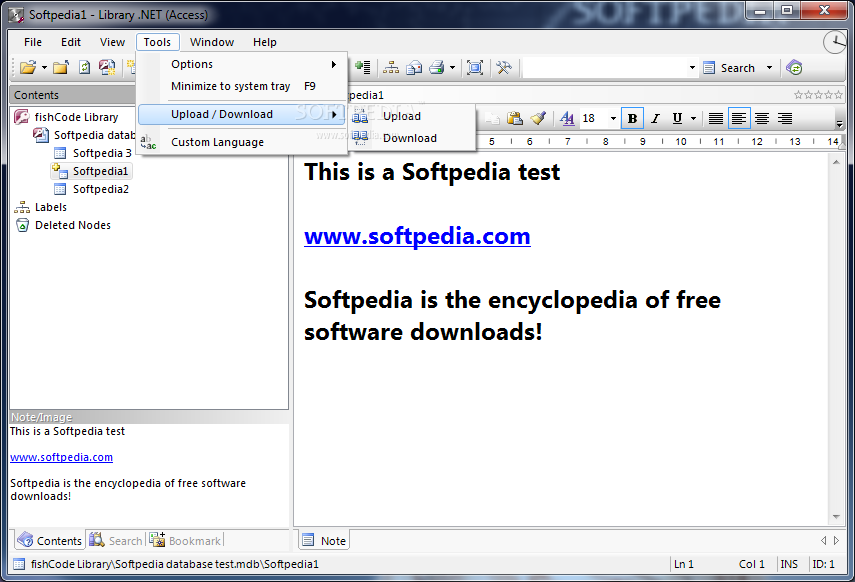Set text alignment to center
Screen dimensions: 855x582
762,118
